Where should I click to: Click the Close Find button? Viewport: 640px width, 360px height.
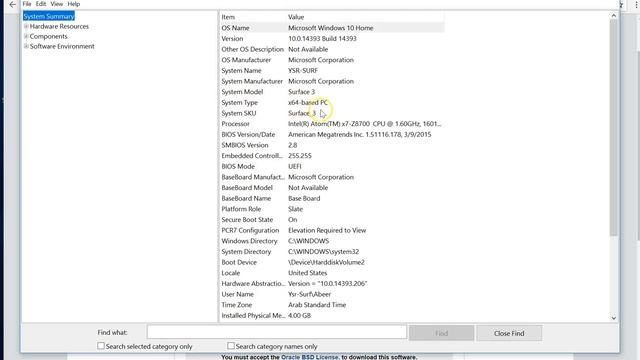[x=509, y=333]
